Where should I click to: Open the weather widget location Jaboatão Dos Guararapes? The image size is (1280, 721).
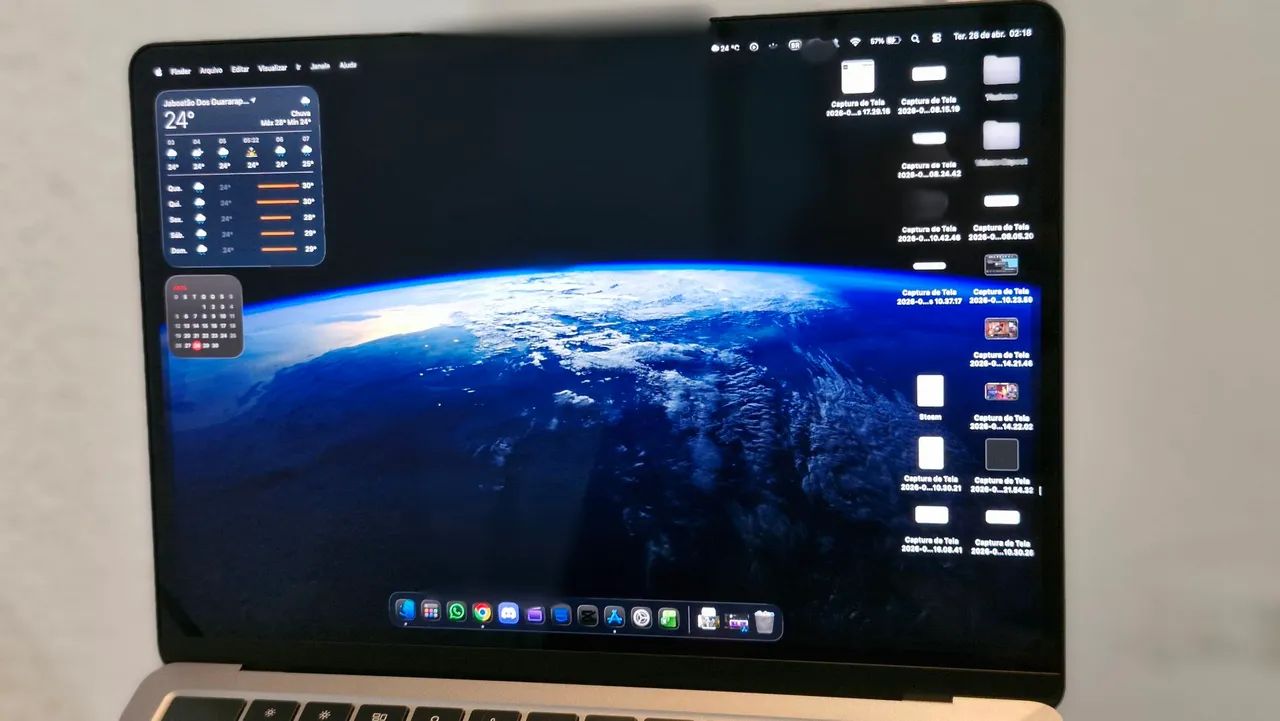pos(210,101)
